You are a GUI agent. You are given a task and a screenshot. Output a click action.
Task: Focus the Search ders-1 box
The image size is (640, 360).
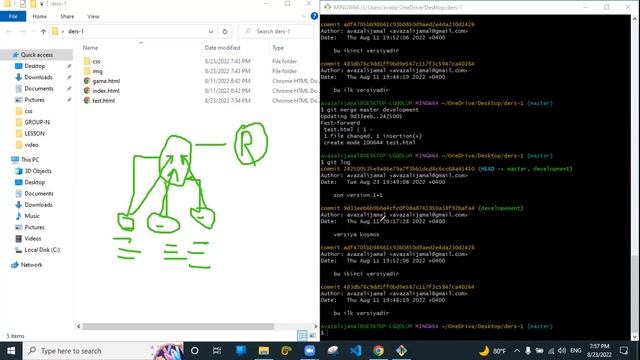[276, 31]
